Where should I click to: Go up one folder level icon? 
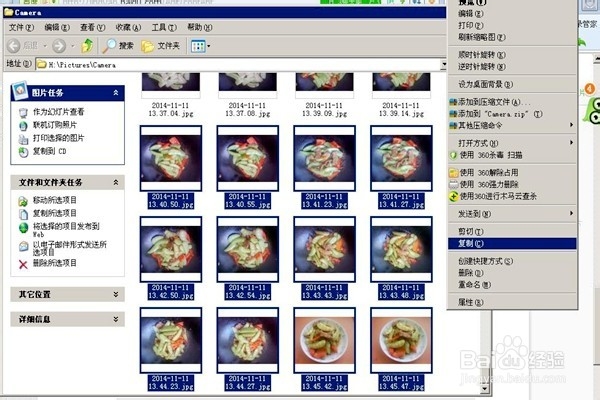pos(87,46)
